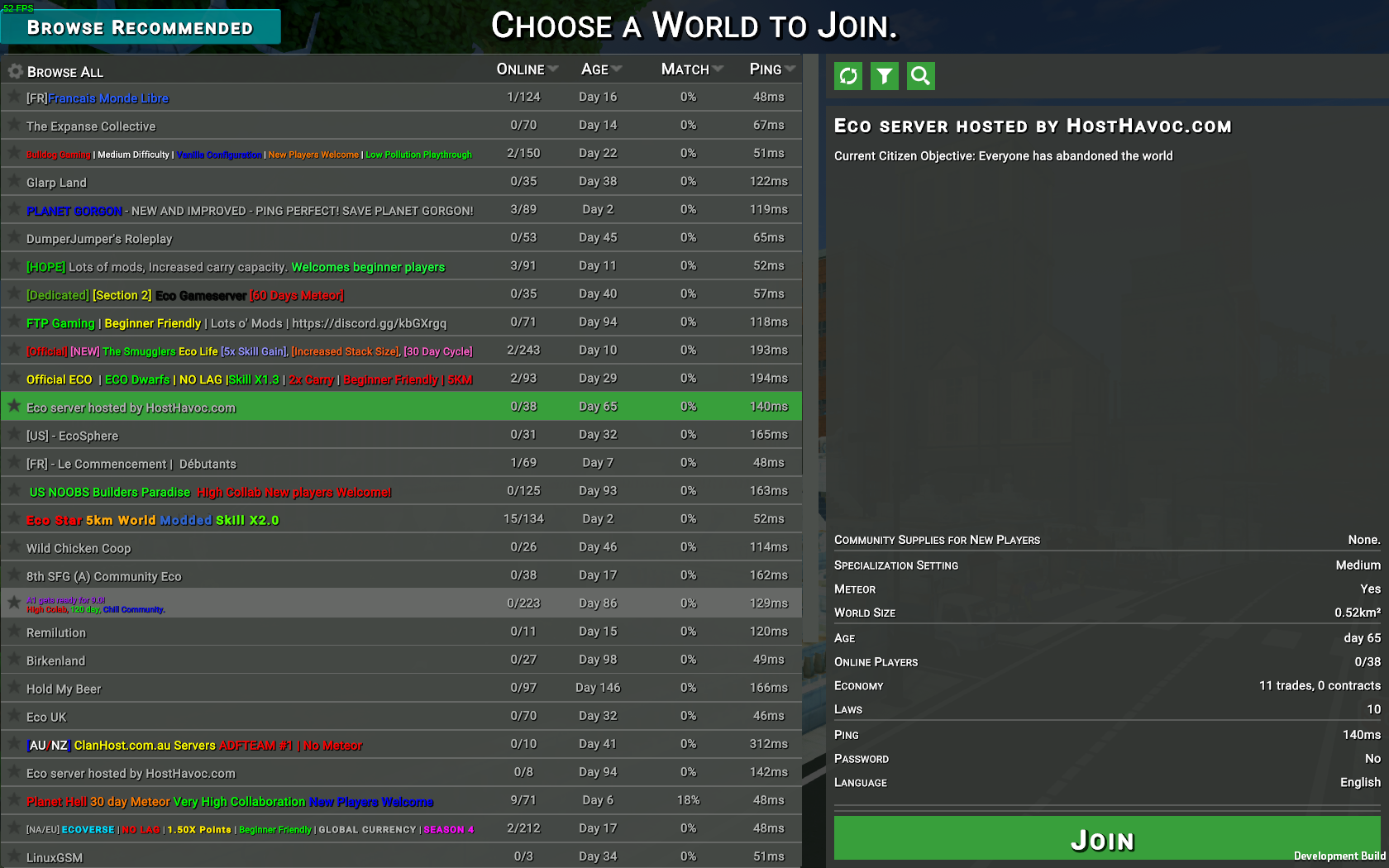Screen dimensions: 1389x868
Task: Star the Hold My Beer server
Action: coord(14,687)
